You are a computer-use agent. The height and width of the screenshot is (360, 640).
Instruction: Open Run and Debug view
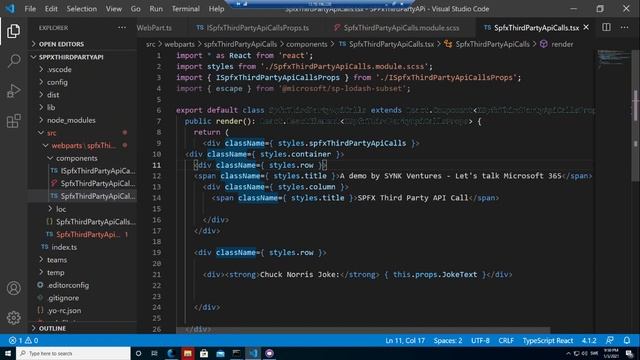point(13,91)
